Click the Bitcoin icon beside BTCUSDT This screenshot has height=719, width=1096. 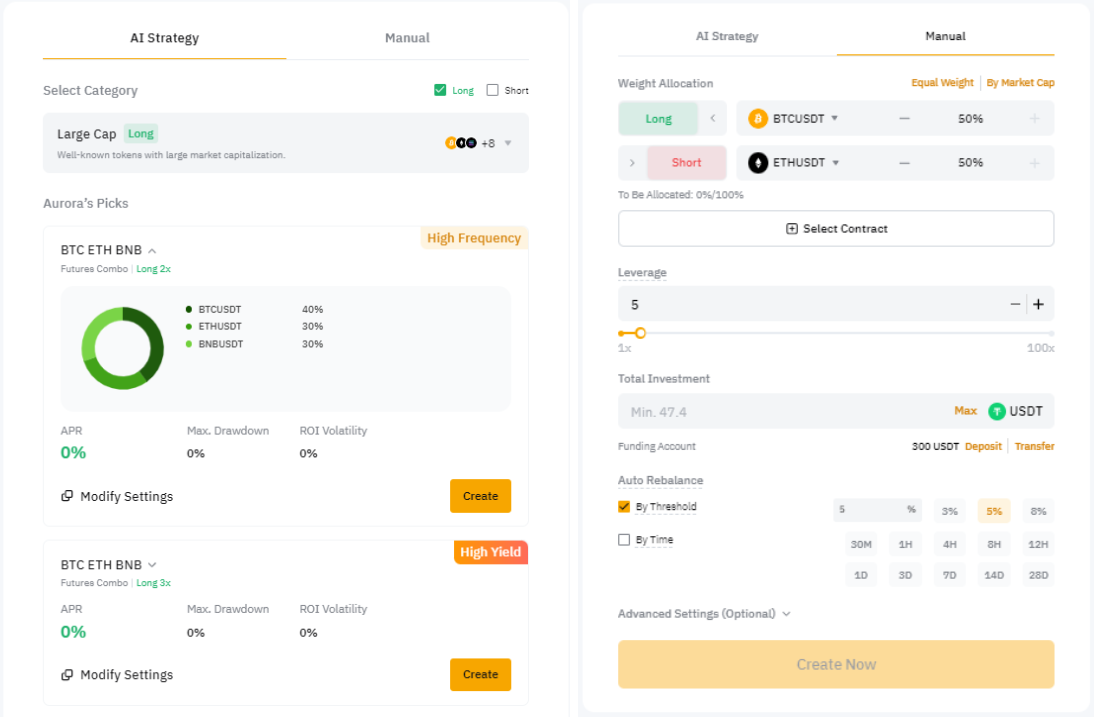pyautogui.click(x=758, y=119)
